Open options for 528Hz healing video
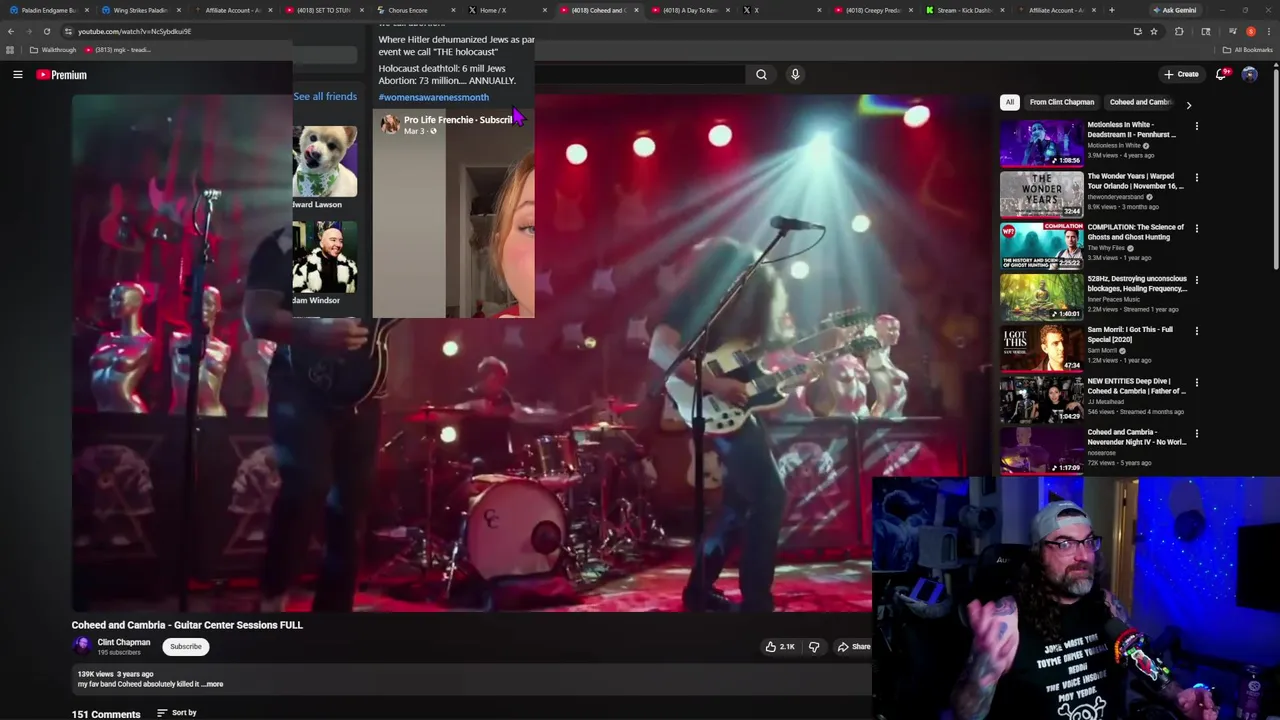The image size is (1280, 720). (1196, 280)
